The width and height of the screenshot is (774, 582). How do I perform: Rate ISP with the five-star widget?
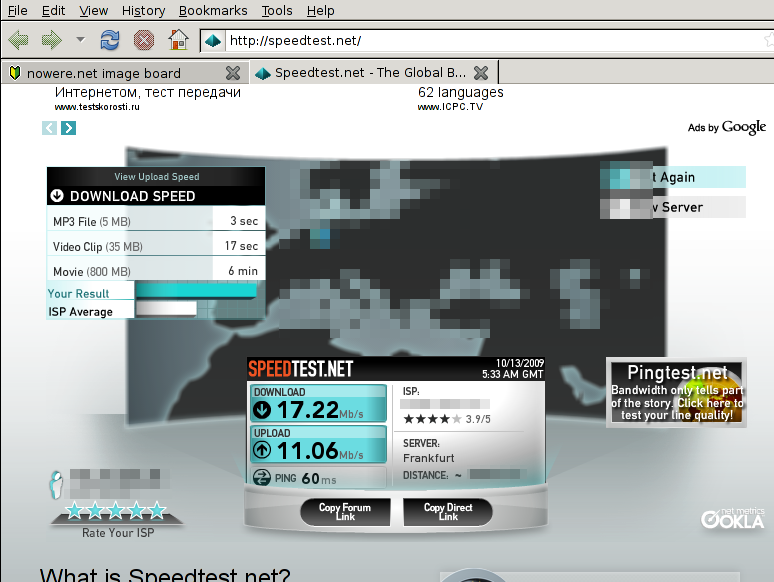(116, 510)
